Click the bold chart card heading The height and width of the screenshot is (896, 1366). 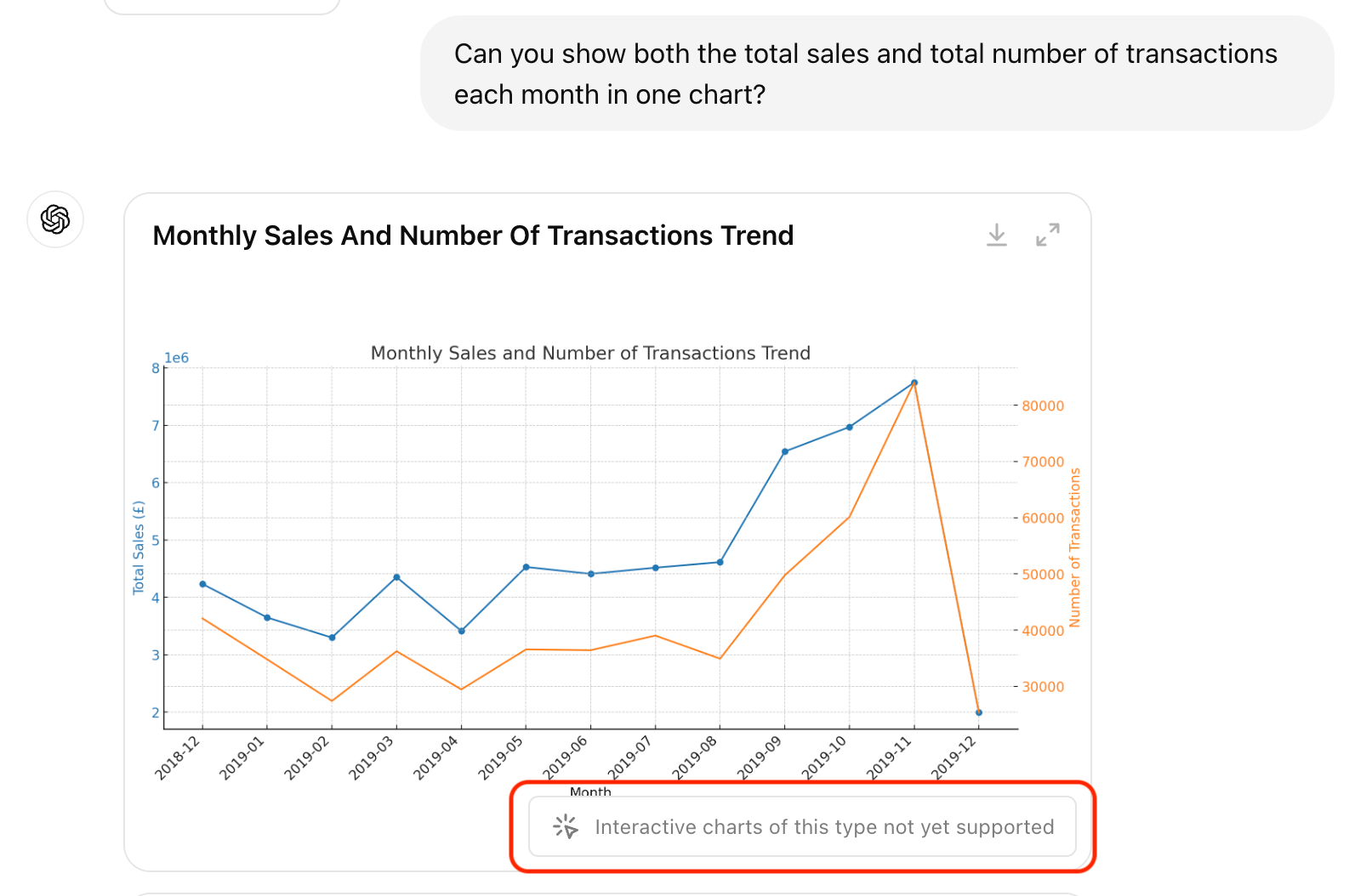tap(473, 235)
